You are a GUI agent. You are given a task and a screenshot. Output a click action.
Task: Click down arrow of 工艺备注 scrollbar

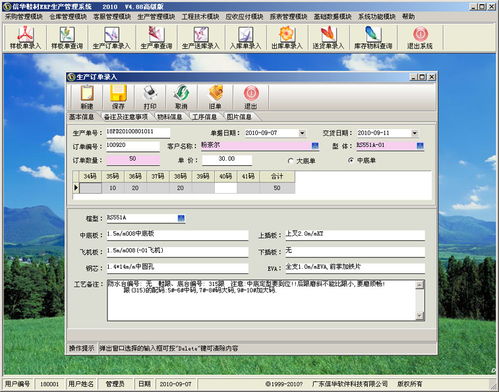coord(420,315)
